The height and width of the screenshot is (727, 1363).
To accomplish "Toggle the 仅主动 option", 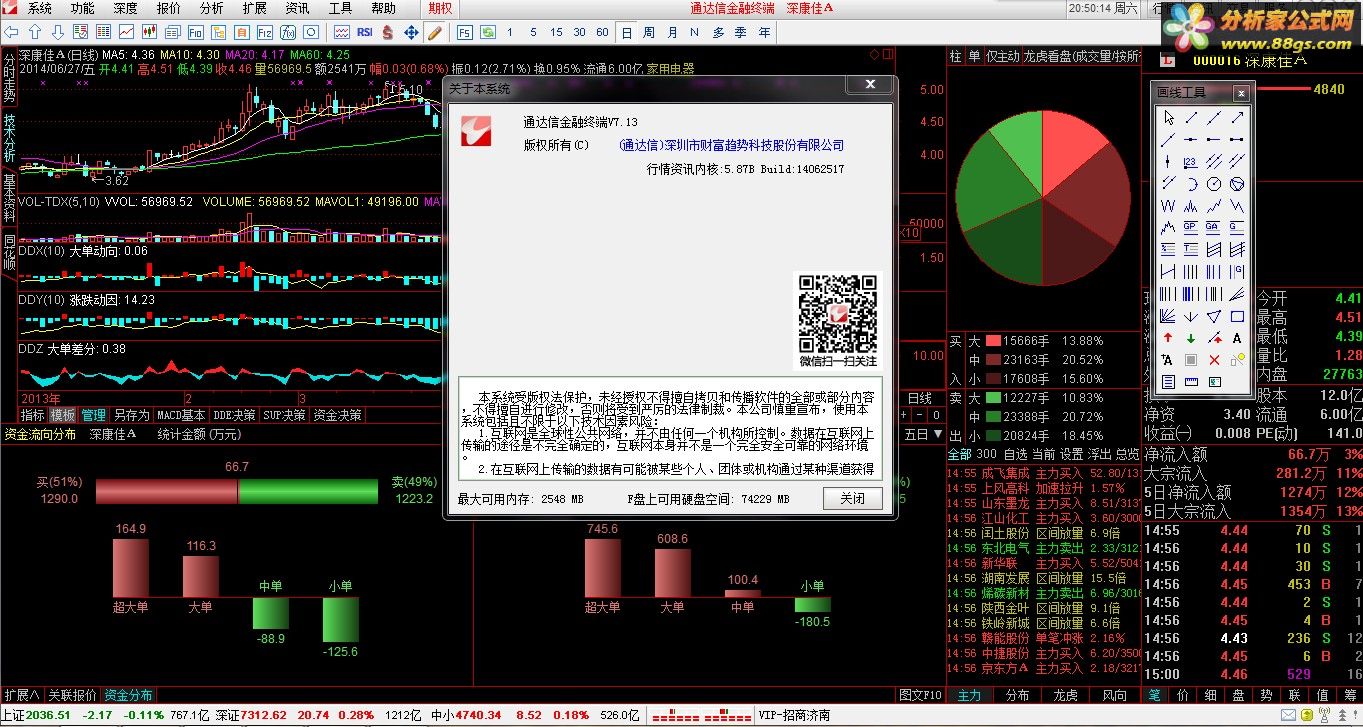I will pos(1002,57).
